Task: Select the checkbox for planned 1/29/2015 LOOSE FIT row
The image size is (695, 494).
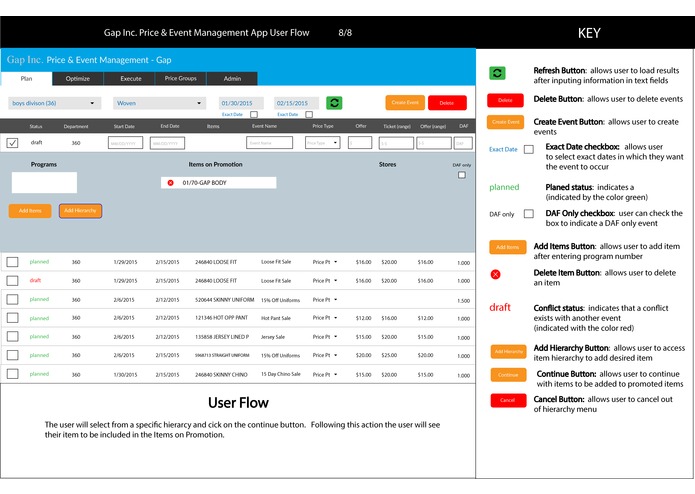Action: click(12, 262)
